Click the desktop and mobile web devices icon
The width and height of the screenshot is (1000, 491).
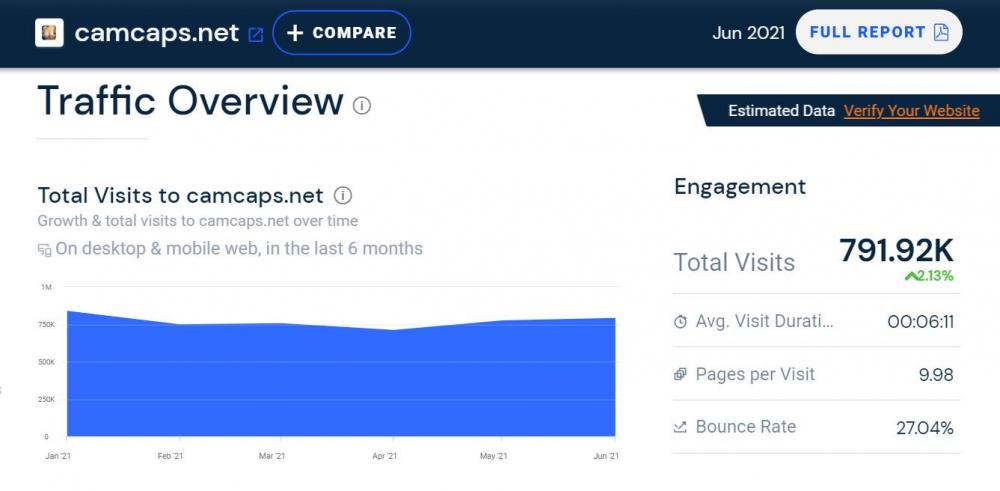[x=44, y=249]
